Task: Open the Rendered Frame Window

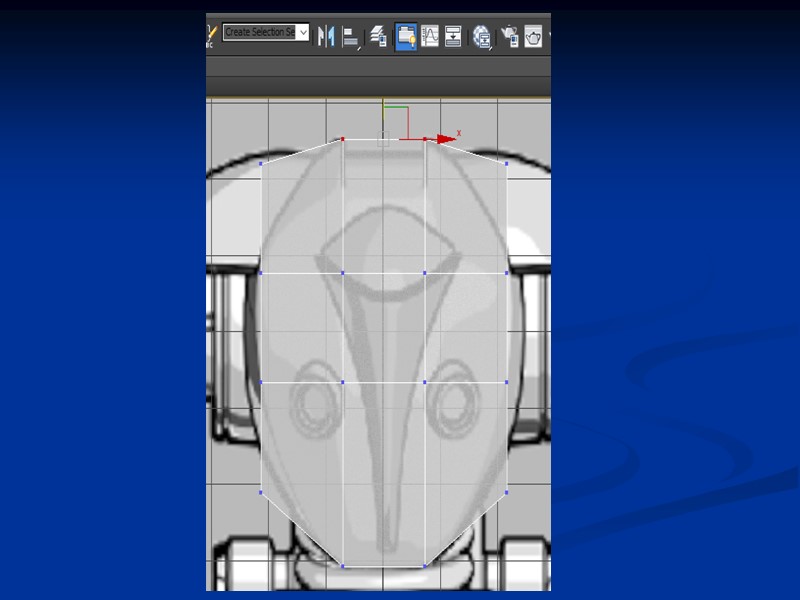Action: click(533, 36)
